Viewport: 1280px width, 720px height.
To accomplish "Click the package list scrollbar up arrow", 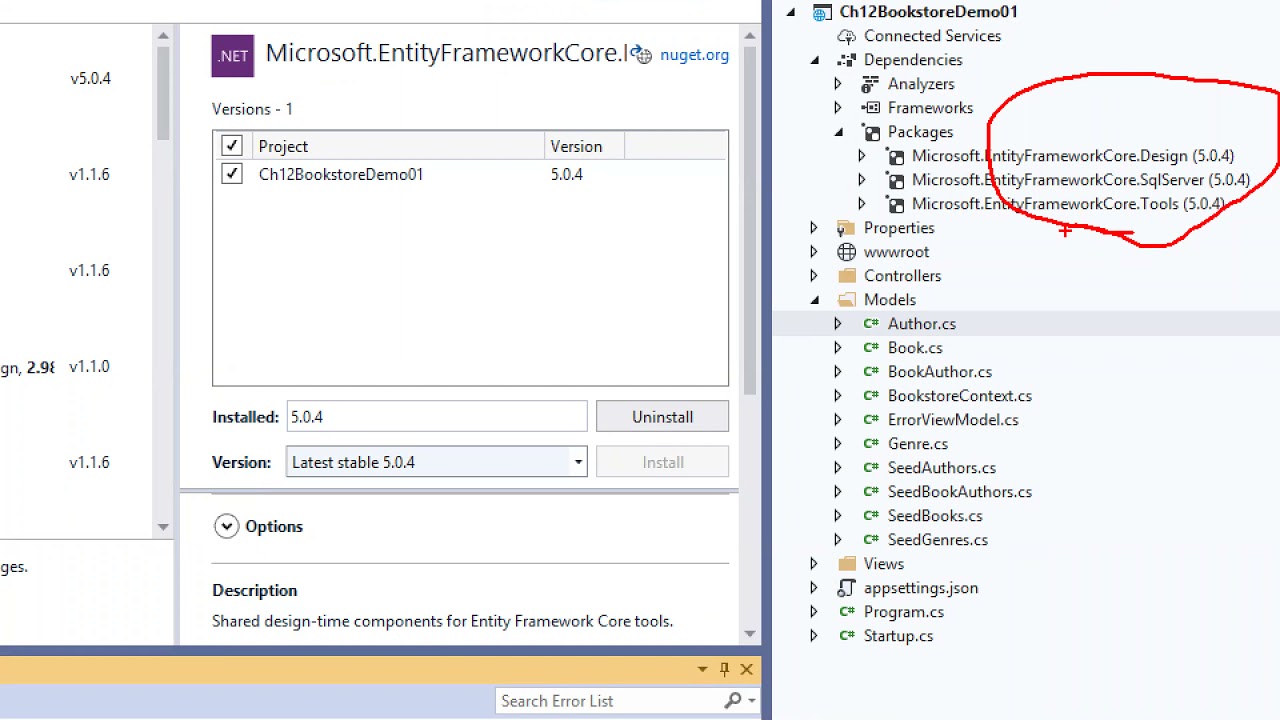I will tap(163, 36).
